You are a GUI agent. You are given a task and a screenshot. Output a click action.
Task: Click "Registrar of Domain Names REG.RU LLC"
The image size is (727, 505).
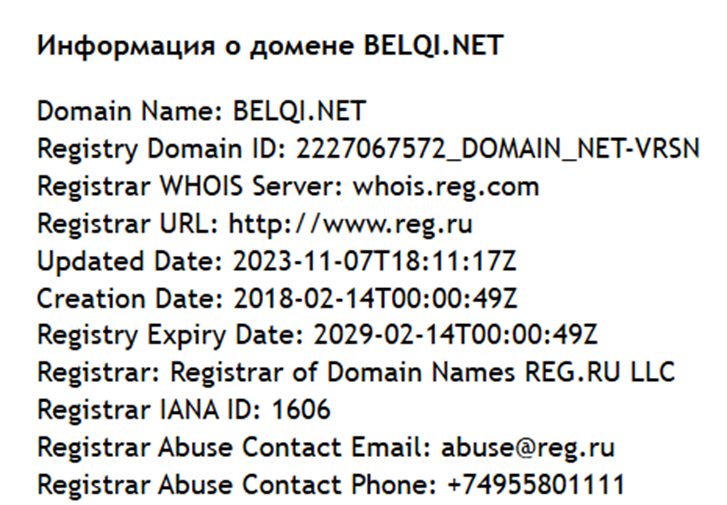click(423, 372)
